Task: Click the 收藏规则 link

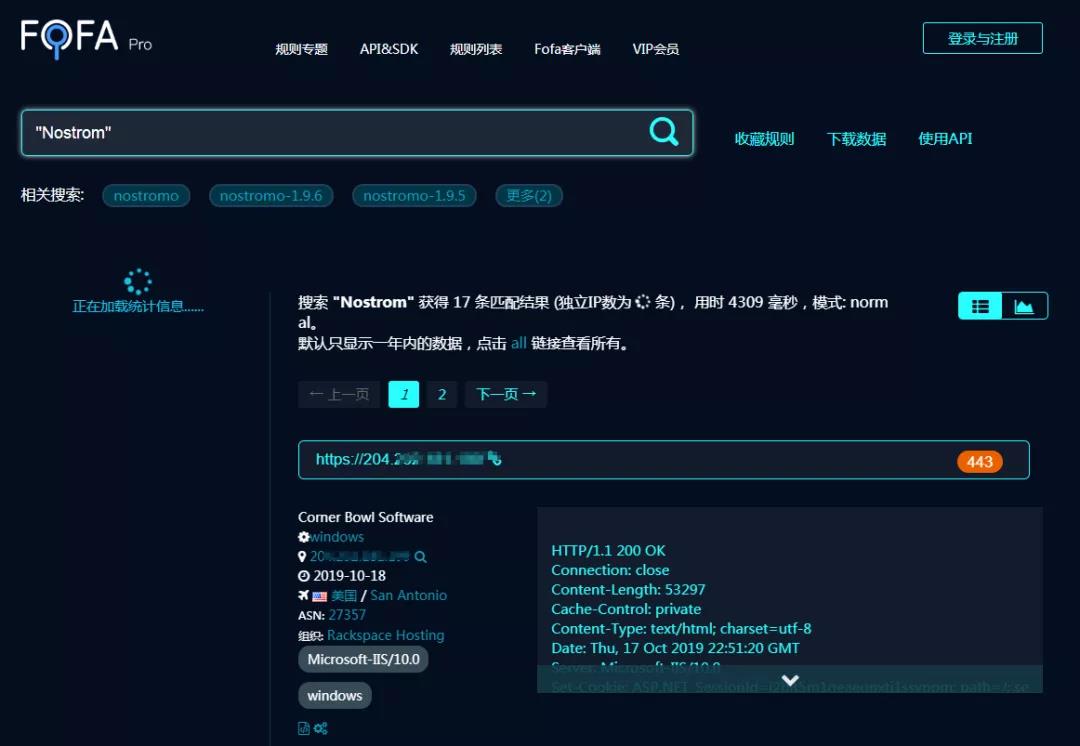Action: pyautogui.click(x=765, y=138)
